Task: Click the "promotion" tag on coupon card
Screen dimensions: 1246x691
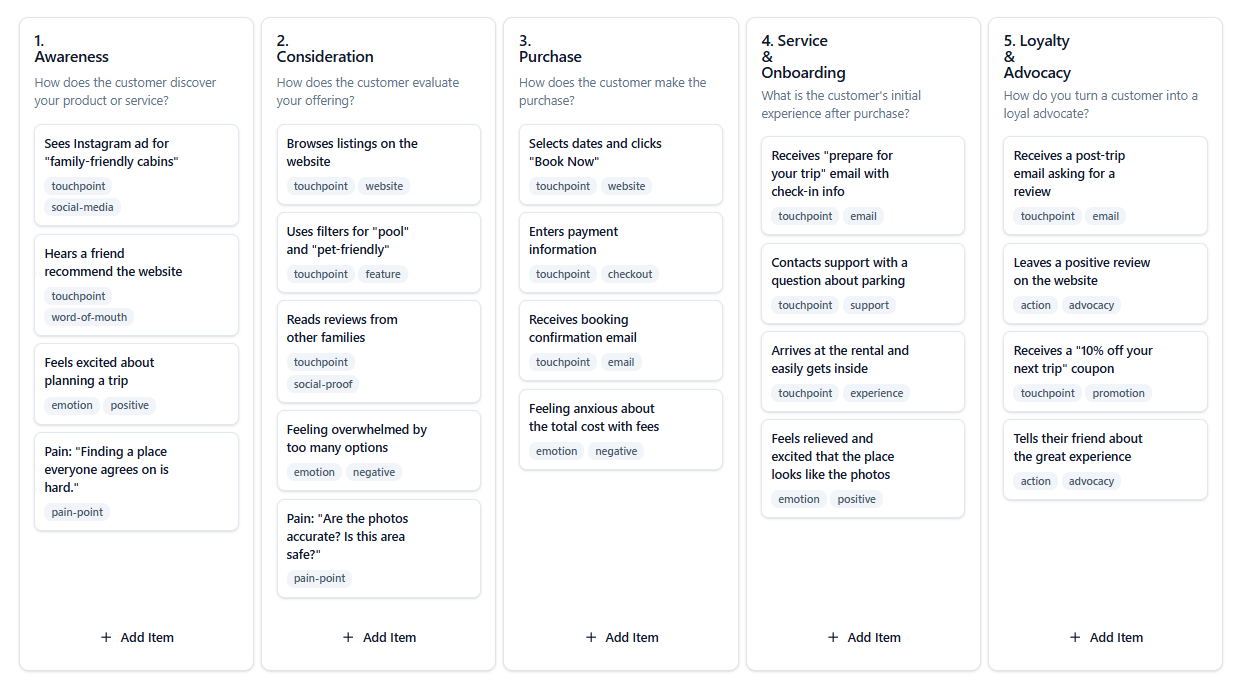Action: coord(1118,393)
